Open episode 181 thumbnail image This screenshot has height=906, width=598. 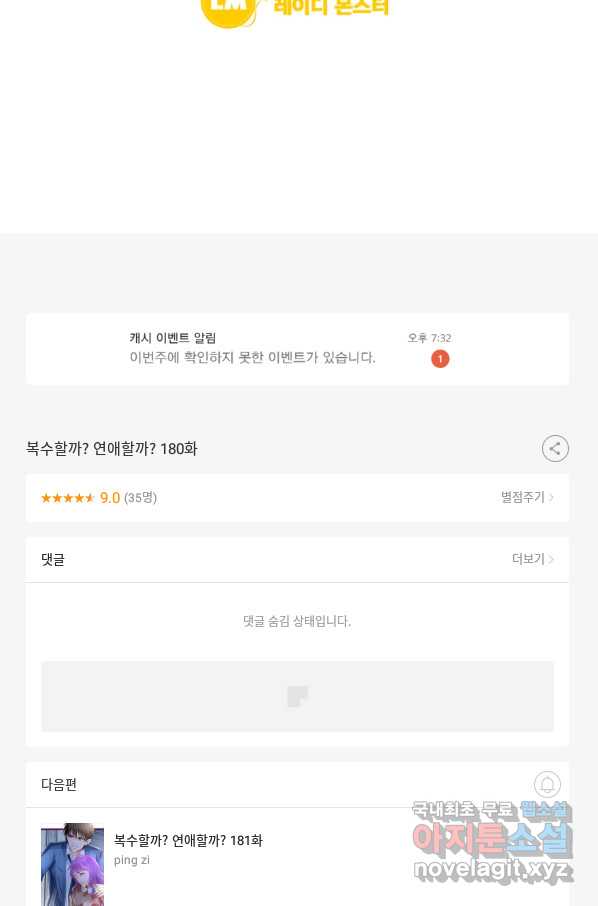click(x=72, y=864)
